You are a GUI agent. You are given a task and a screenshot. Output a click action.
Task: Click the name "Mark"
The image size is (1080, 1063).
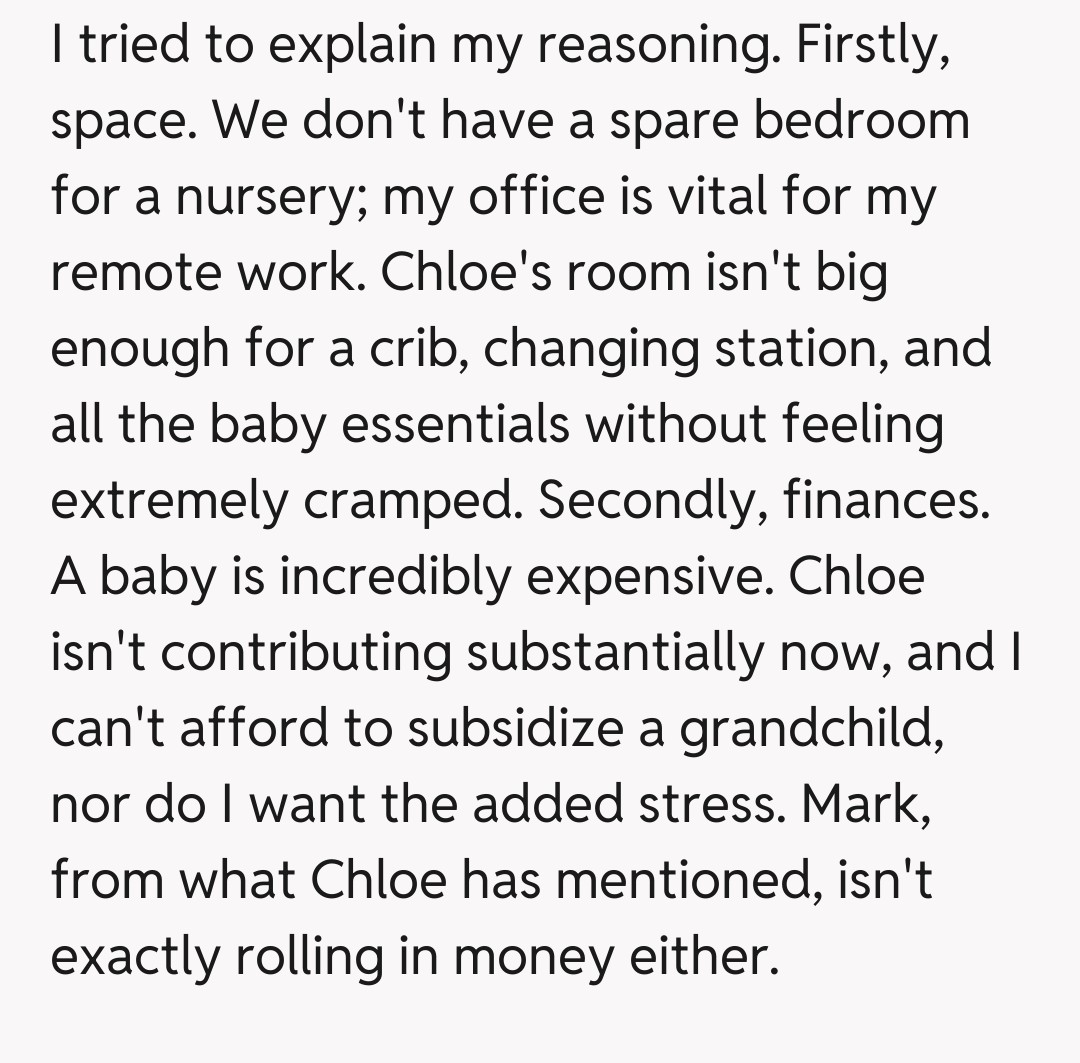[x=870, y=805]
